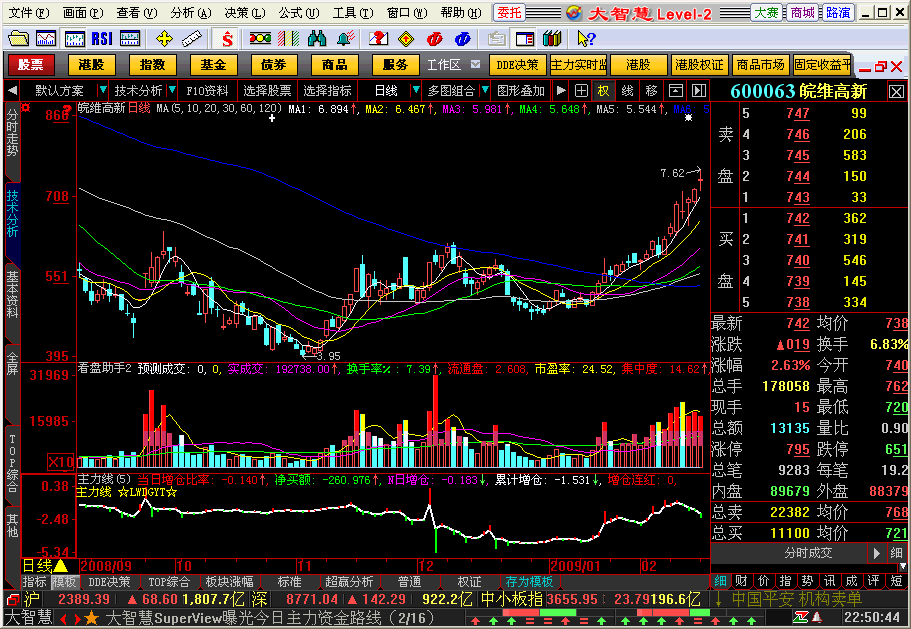
Task: Expand the 技术分析 dropdown arrow
Action: point(172,91)
